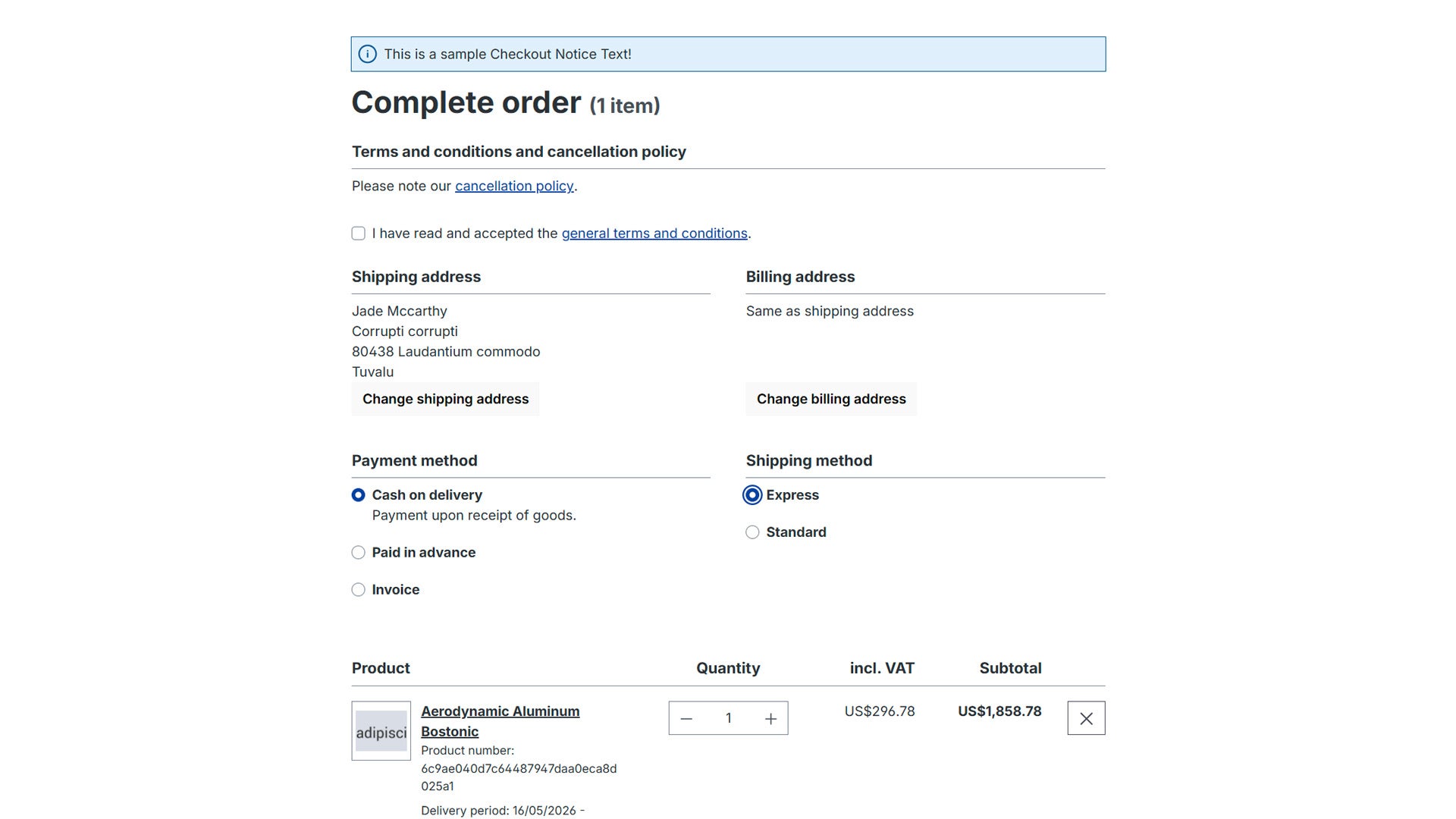Click Change shipping address button
Screen dimensions: 1456x819
[x=445, y=399]
